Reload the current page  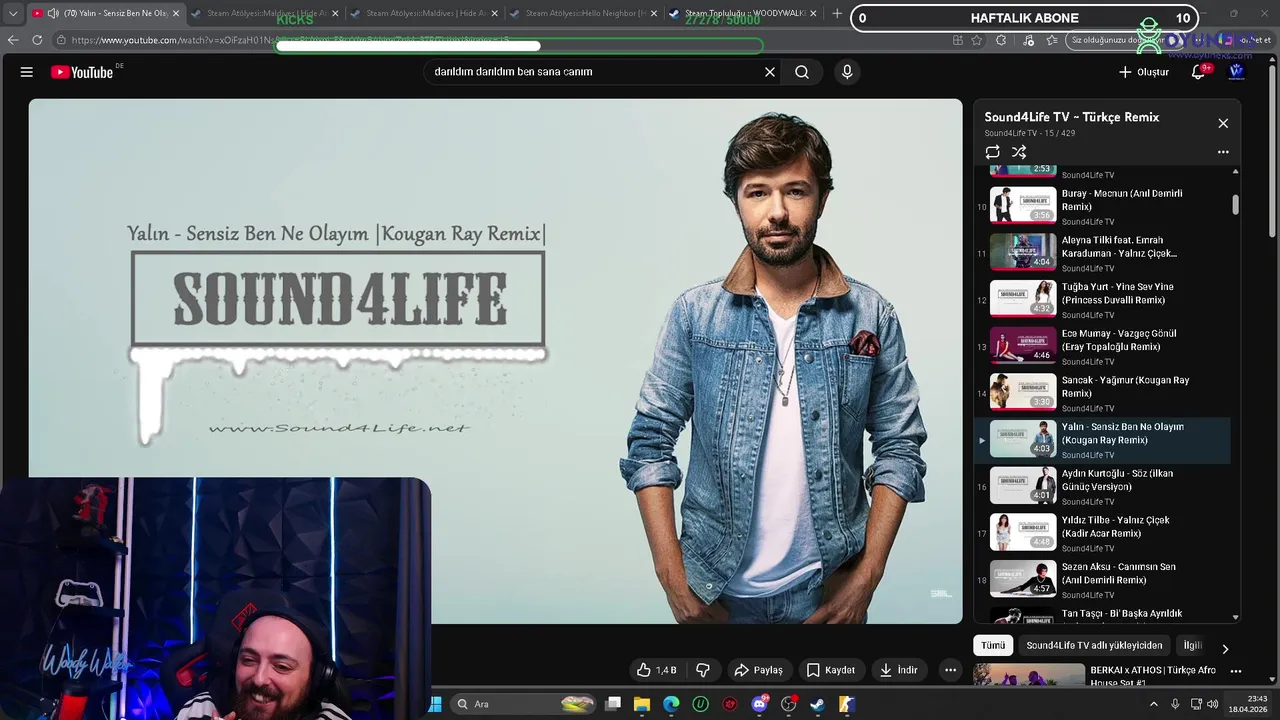click(37, 40)
